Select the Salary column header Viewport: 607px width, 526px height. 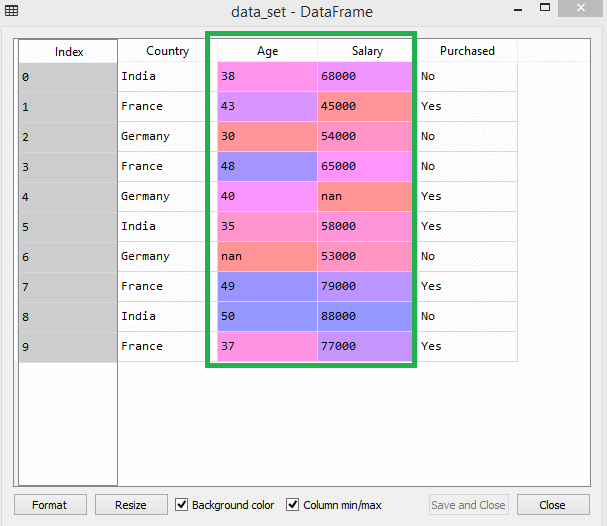pyautogui.click(x=366, y=51)
